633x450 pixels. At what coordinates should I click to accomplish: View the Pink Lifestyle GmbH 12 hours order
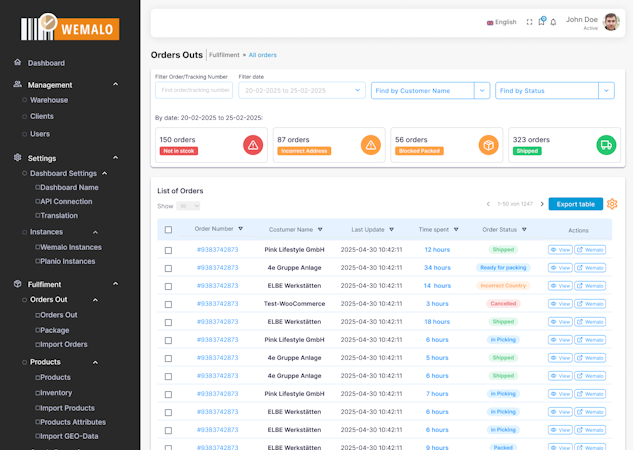[560, 250]
